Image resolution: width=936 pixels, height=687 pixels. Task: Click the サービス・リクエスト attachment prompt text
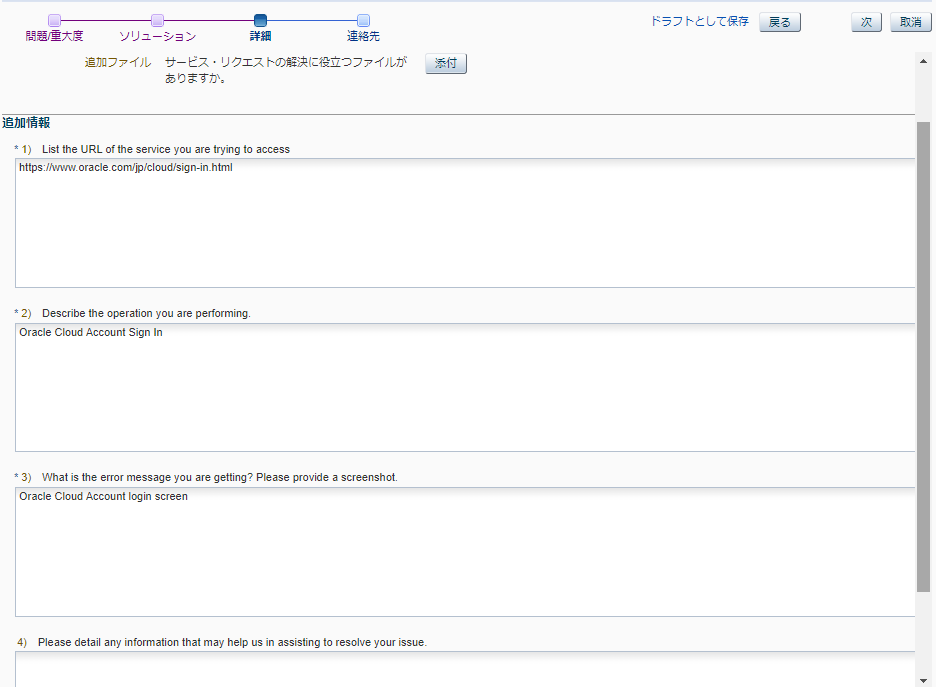(286, 70)
